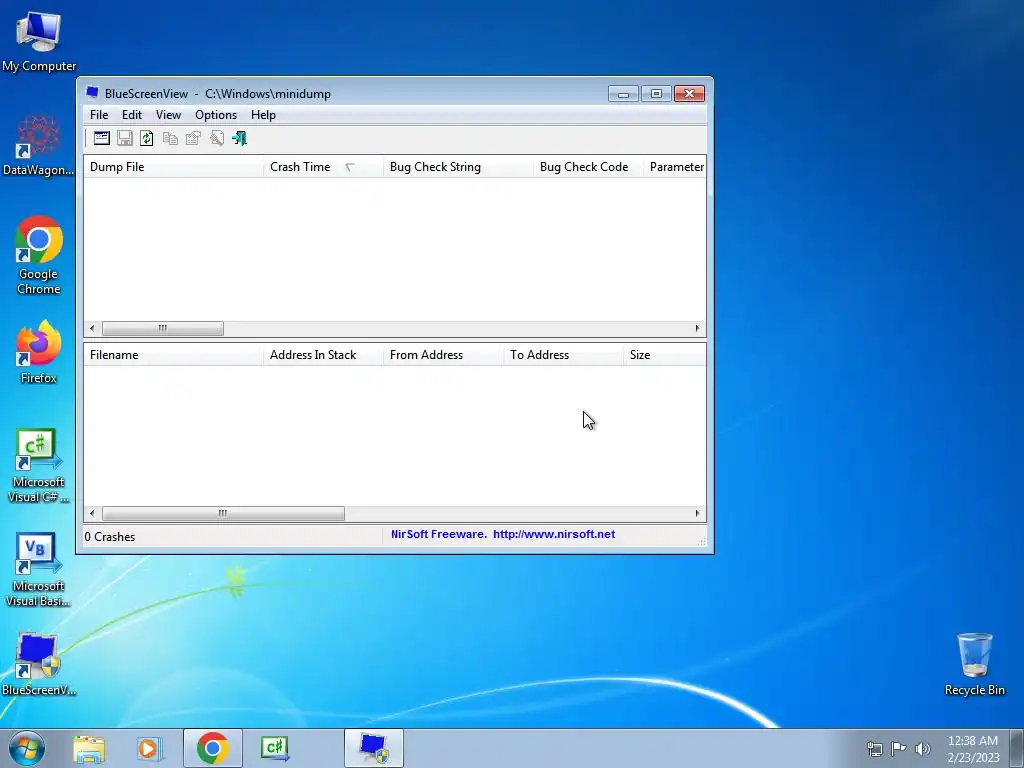Maximize the BlueScreenView window
This screenshot has height=768, width=1024.
656,94
